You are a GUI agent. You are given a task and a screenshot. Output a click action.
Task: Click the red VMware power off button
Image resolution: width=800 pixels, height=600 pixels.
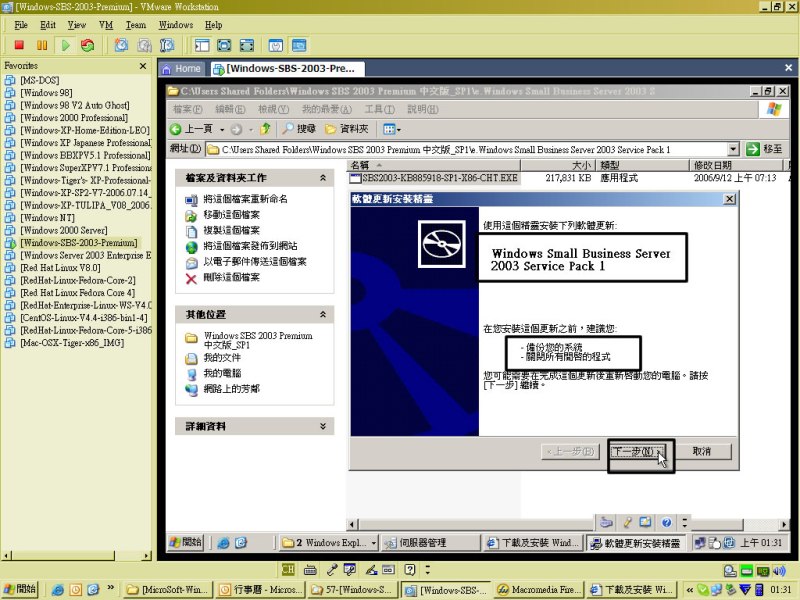point(19,45)
